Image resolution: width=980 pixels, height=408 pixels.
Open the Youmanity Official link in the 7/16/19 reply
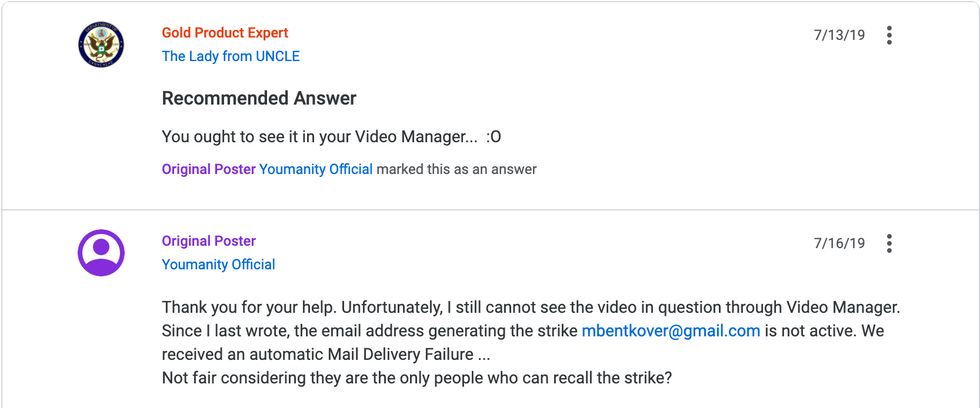pos(218,264)
